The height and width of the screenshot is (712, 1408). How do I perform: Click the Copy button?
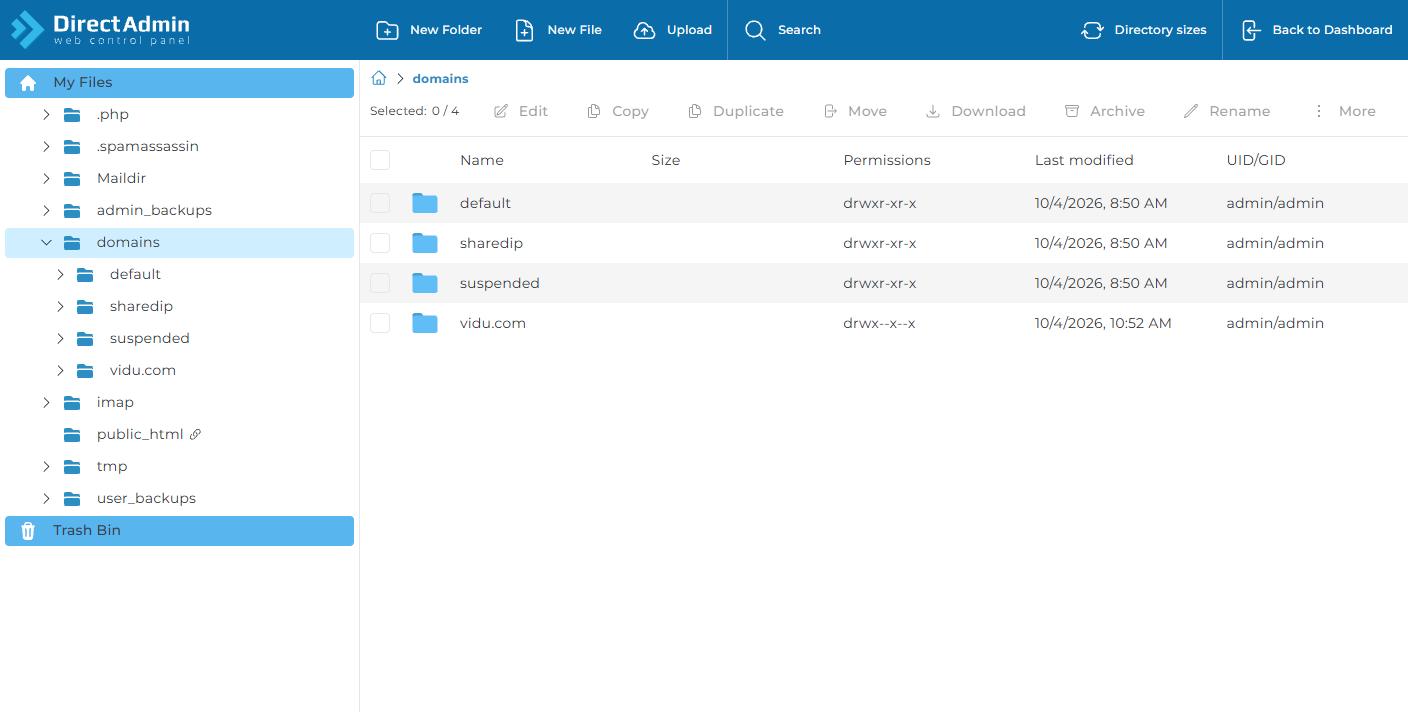click(x=618, y=111)
